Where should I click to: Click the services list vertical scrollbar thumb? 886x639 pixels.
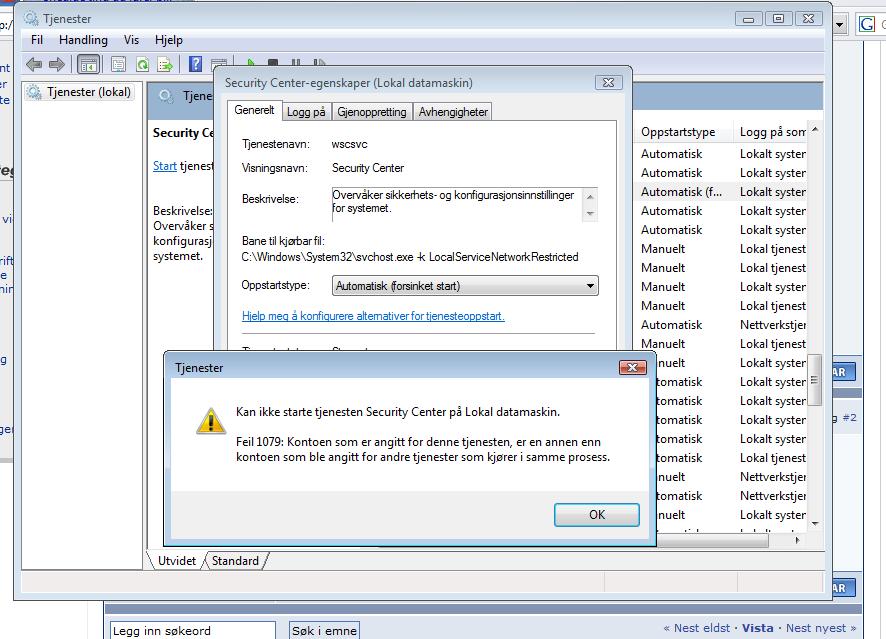click(x=815, y=380)
